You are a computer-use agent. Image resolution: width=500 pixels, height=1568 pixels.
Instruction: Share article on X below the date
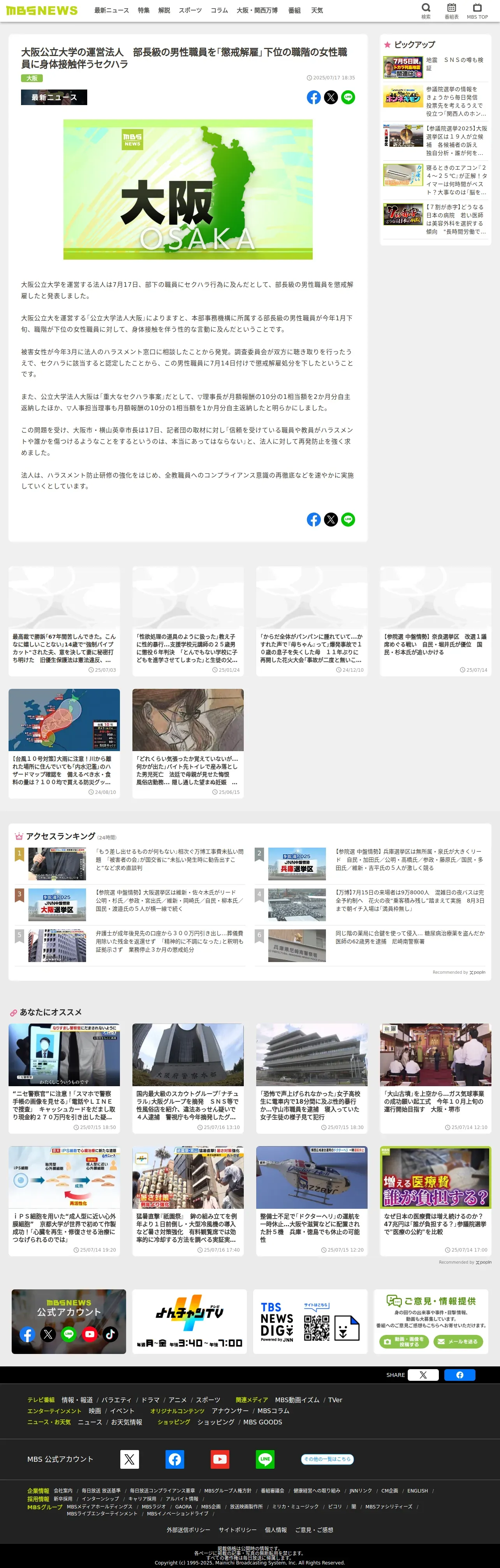(x=331, y=97)
